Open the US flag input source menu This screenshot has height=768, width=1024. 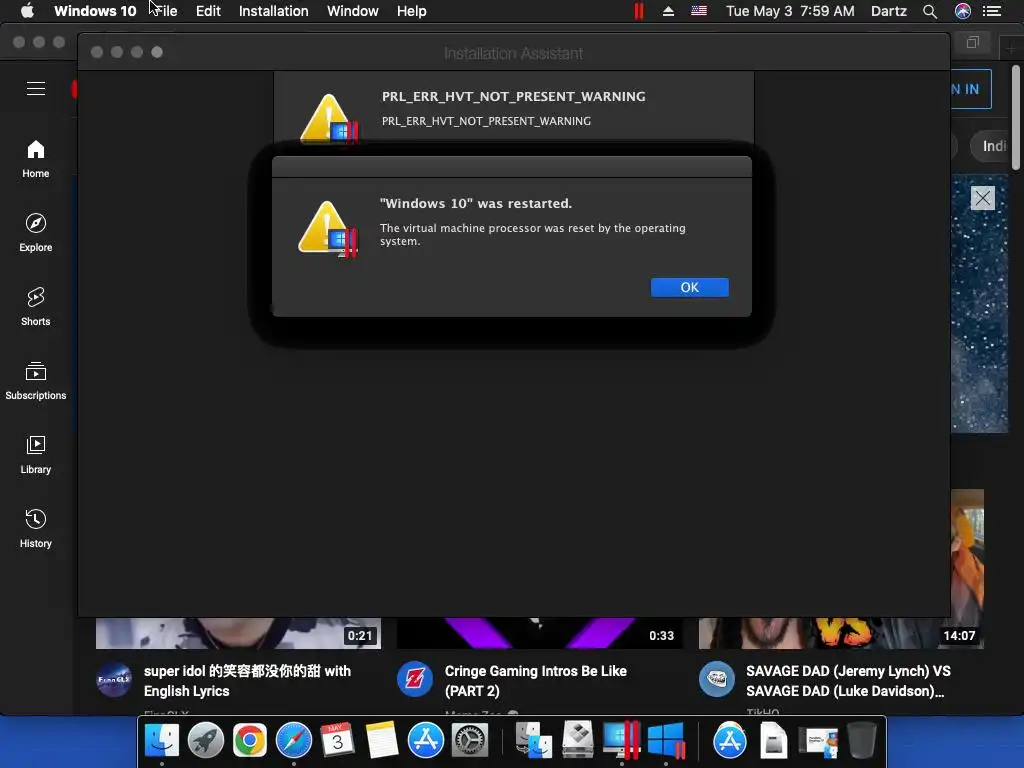coord(699,11)
